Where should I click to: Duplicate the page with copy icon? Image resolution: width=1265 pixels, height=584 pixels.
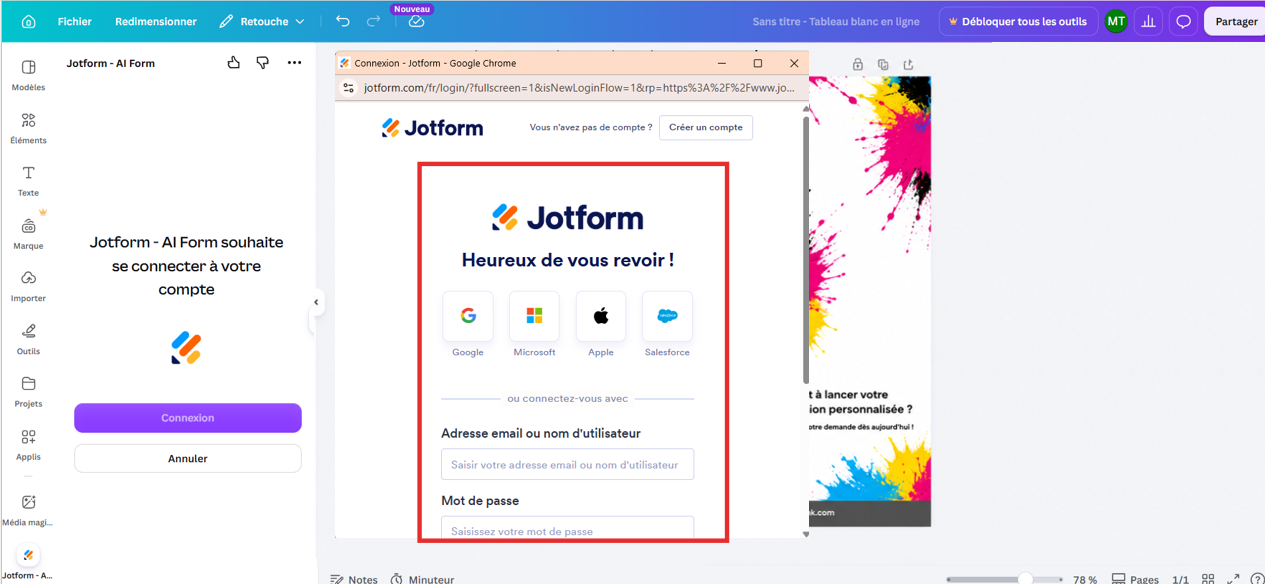[883, 64]
